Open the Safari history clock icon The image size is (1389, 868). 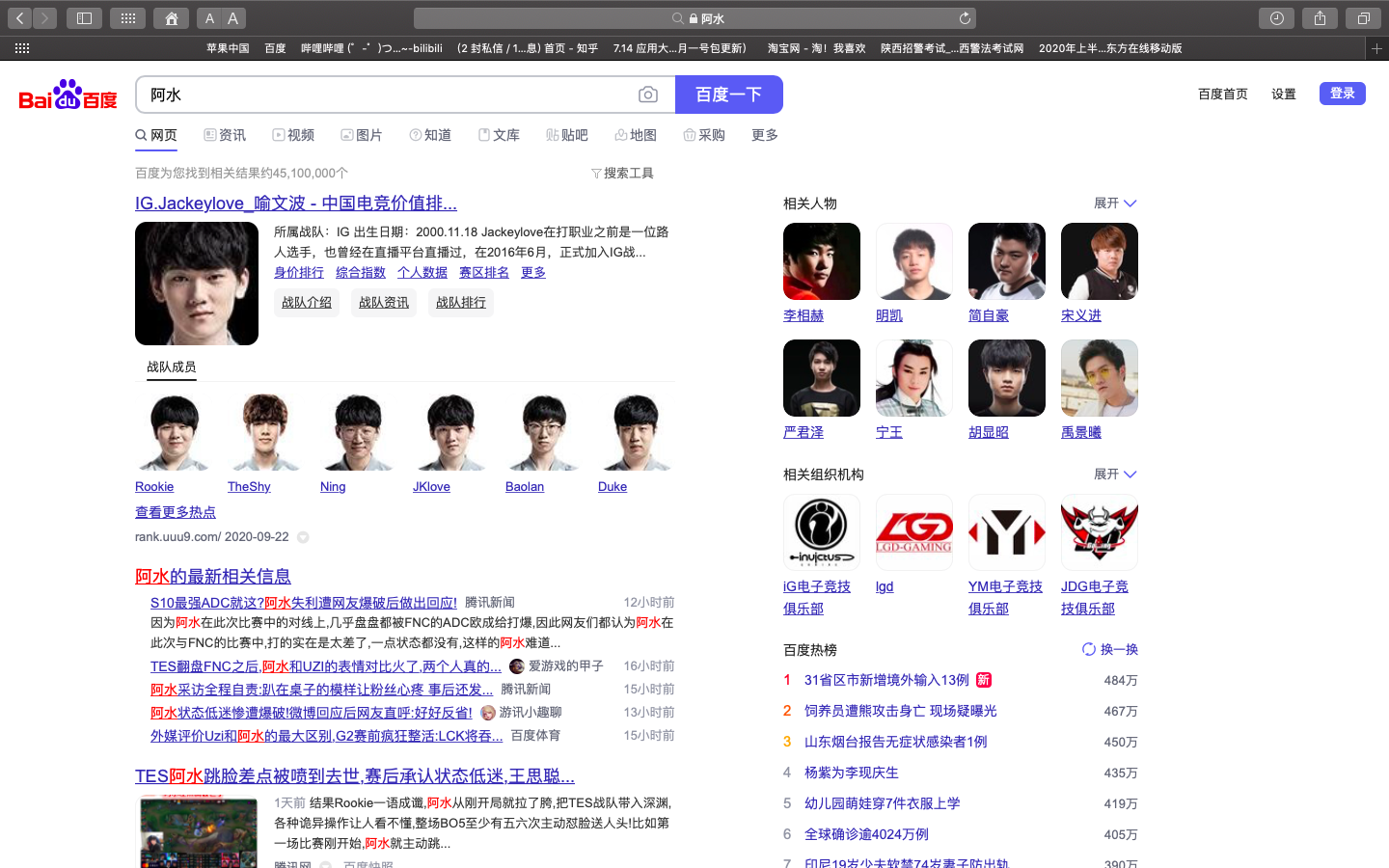coord(1276,18)
